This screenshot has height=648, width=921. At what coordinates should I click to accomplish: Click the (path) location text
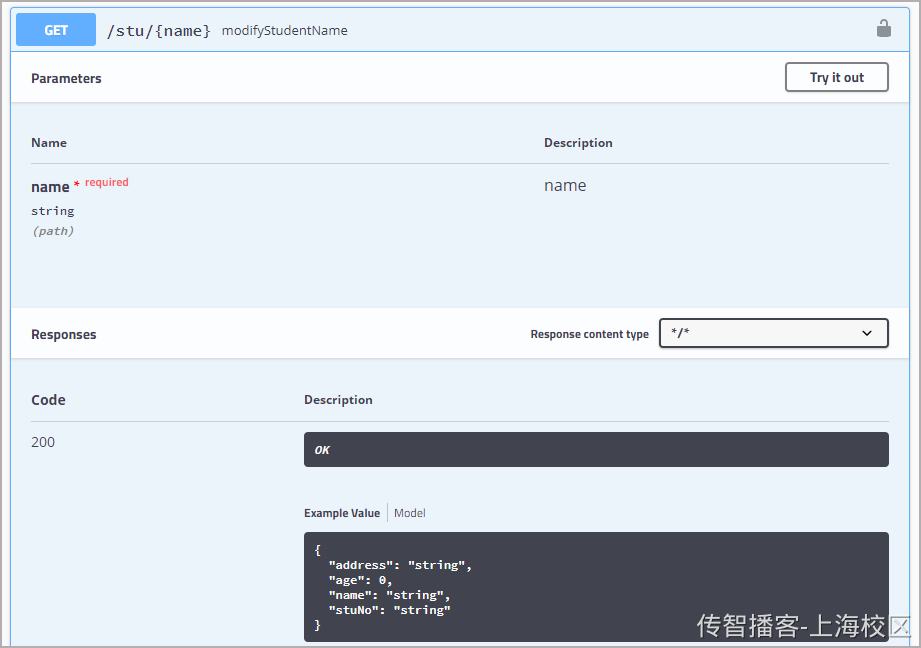tap(53, 231)
